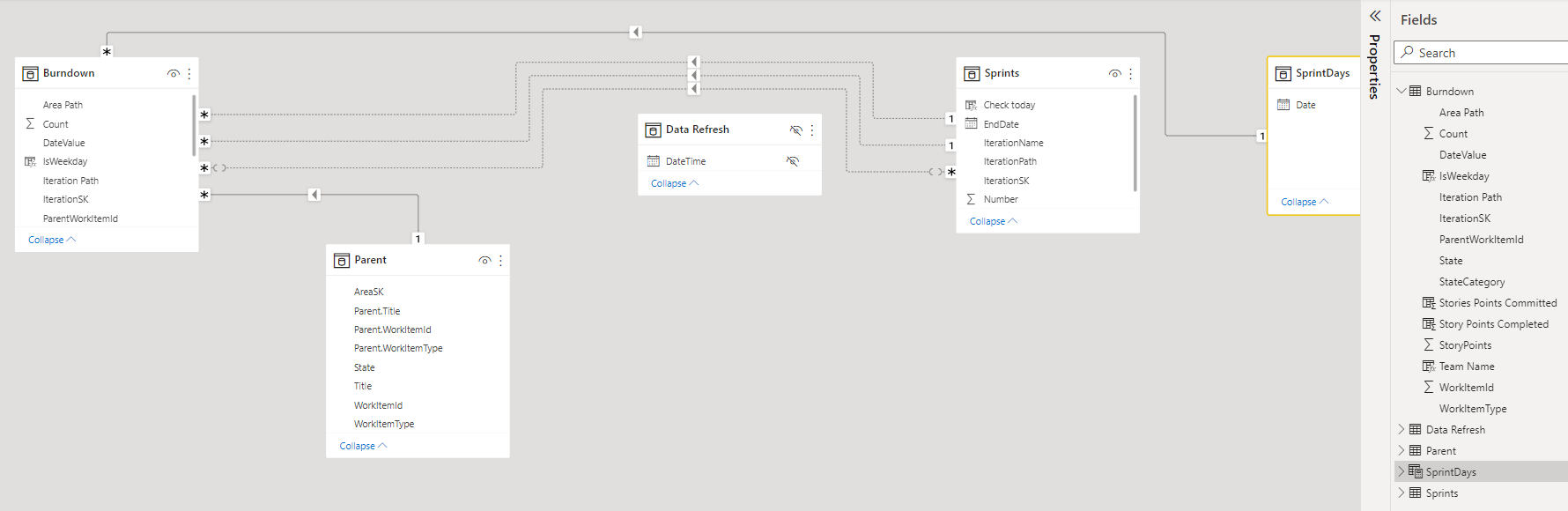Select Iteration Path in Fields pane
Viewport: 1568px width, 511px height.
click(x=1470, y=197)
